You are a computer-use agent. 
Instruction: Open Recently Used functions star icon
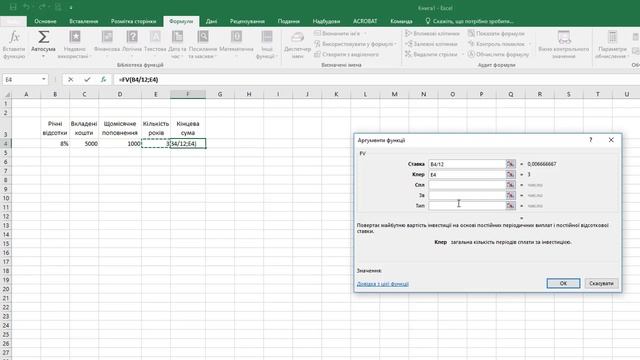pos(75,37)
